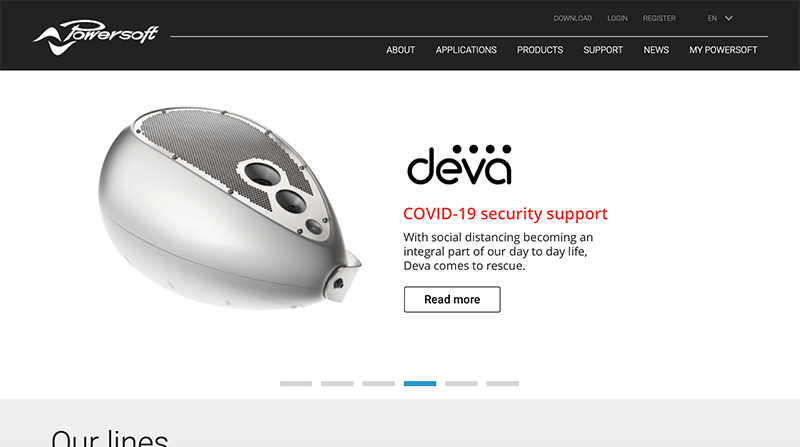This screenshot has width=800, height=447.
Task: Open the APPLICATIONS menu
Action: 466,50
